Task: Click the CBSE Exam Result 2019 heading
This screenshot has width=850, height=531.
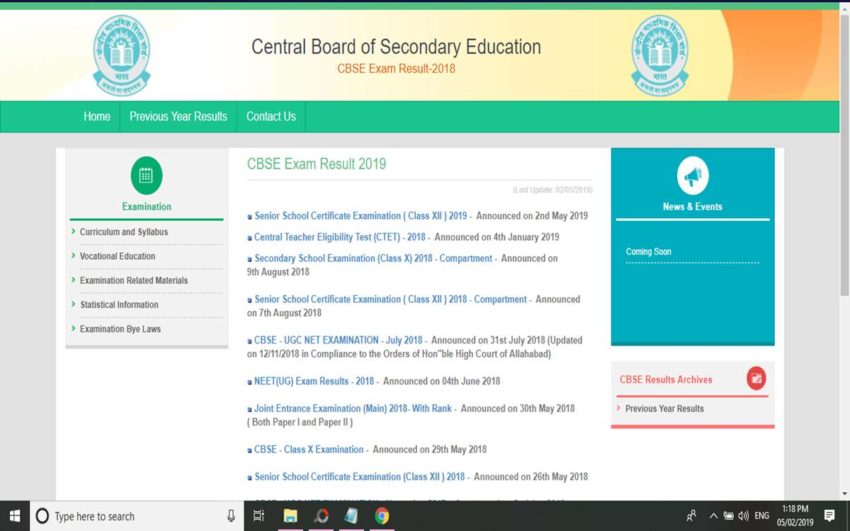Action: 317,164
